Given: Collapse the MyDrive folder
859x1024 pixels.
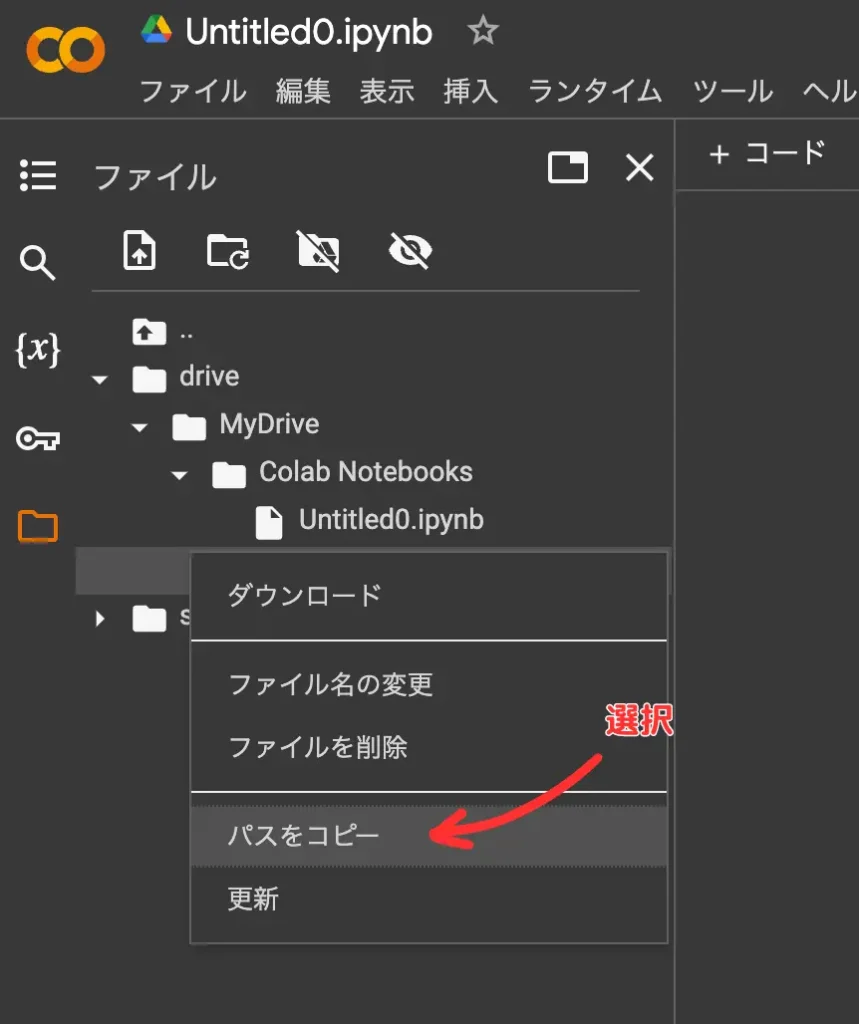Looking at the screenshot, I should coord(139,426).
